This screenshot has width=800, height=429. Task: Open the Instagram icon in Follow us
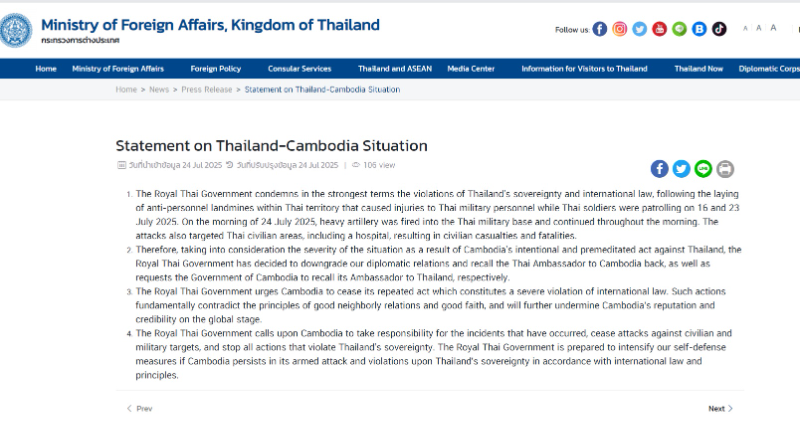coord(619,29)
